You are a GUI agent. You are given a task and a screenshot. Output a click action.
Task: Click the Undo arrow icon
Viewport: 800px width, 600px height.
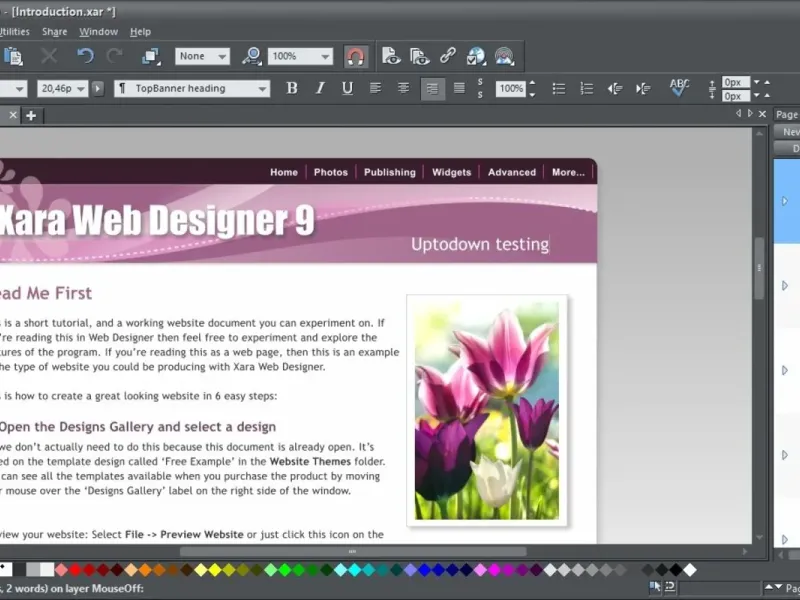pos(85,56)
